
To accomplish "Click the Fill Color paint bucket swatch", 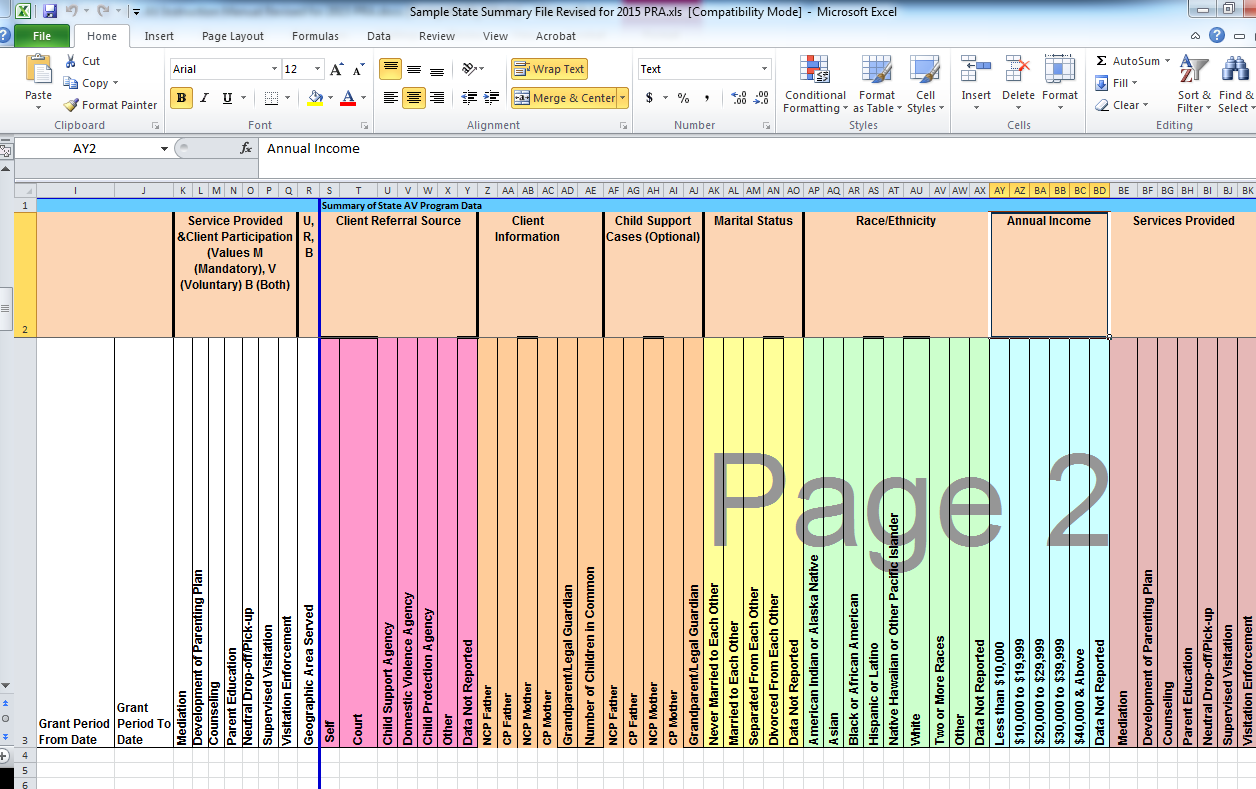I will pos(315,98).
